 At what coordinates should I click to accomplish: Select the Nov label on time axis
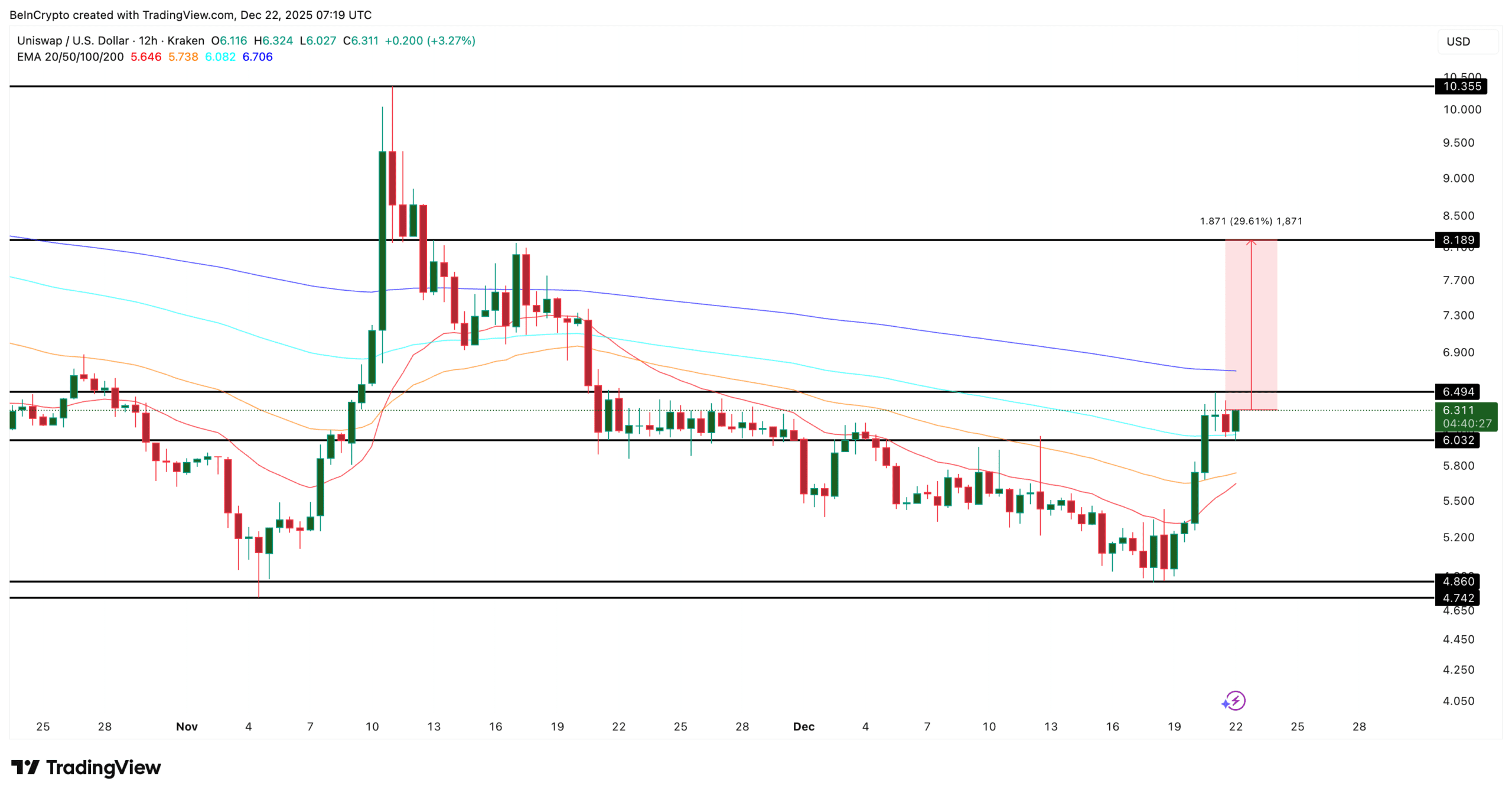(187, 727)
